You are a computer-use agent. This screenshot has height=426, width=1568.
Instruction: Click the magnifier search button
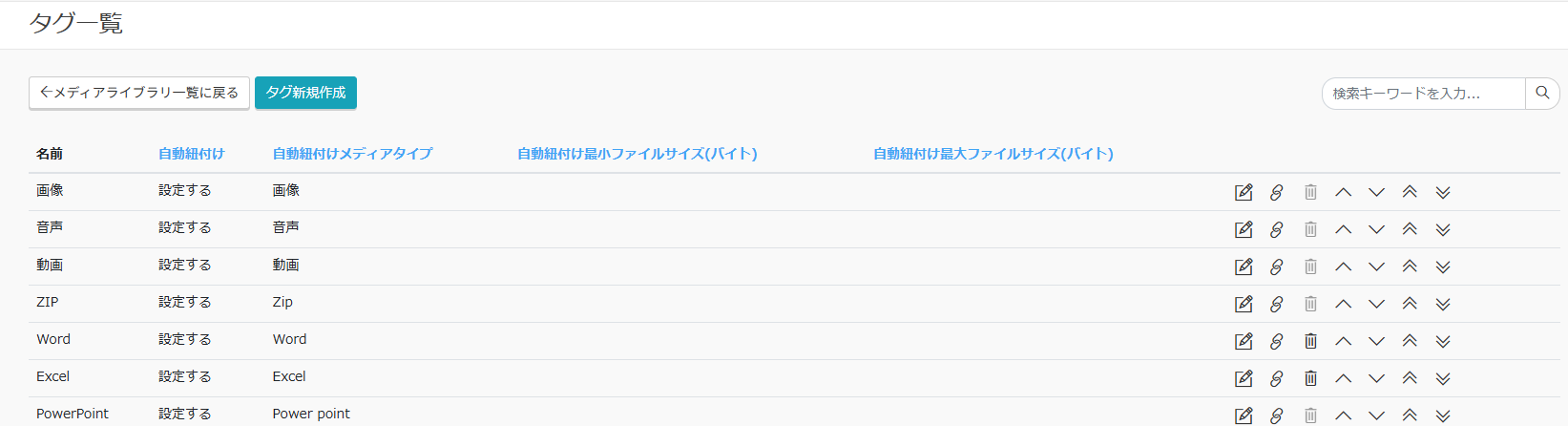pyautogui.click(x=1542, y=93)
